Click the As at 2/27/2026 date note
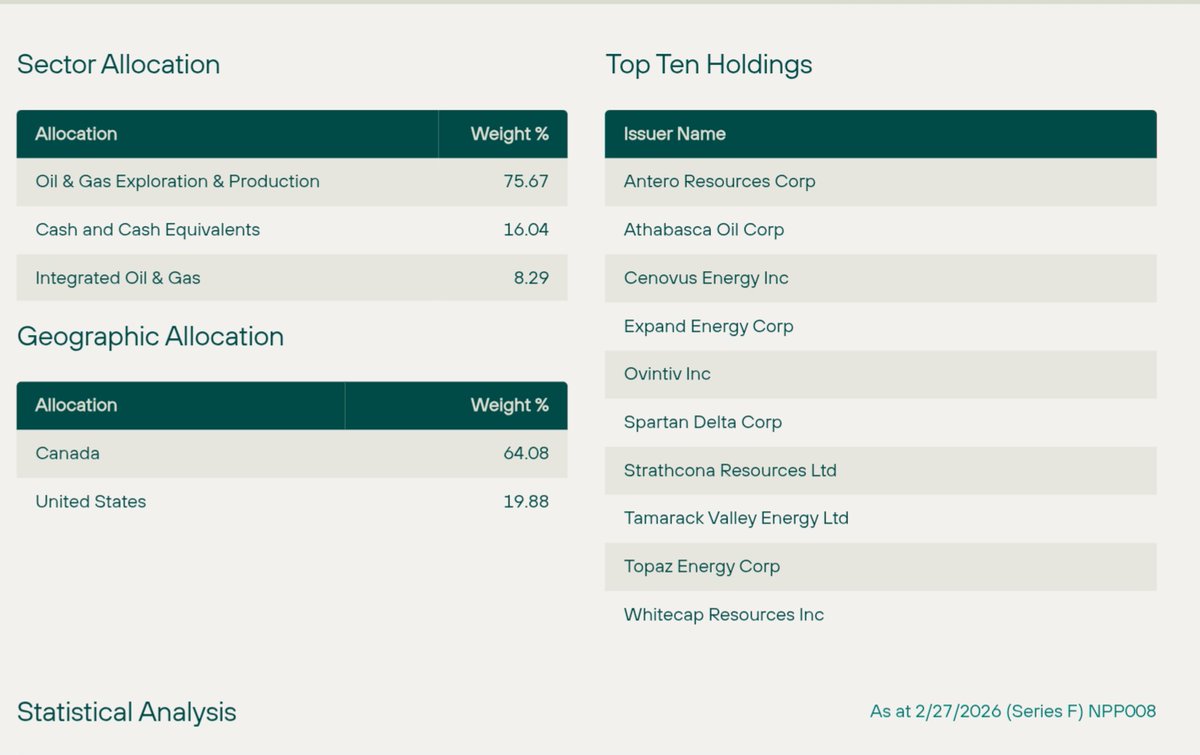The image size is (1200, 755). (x=1013, y=712)
